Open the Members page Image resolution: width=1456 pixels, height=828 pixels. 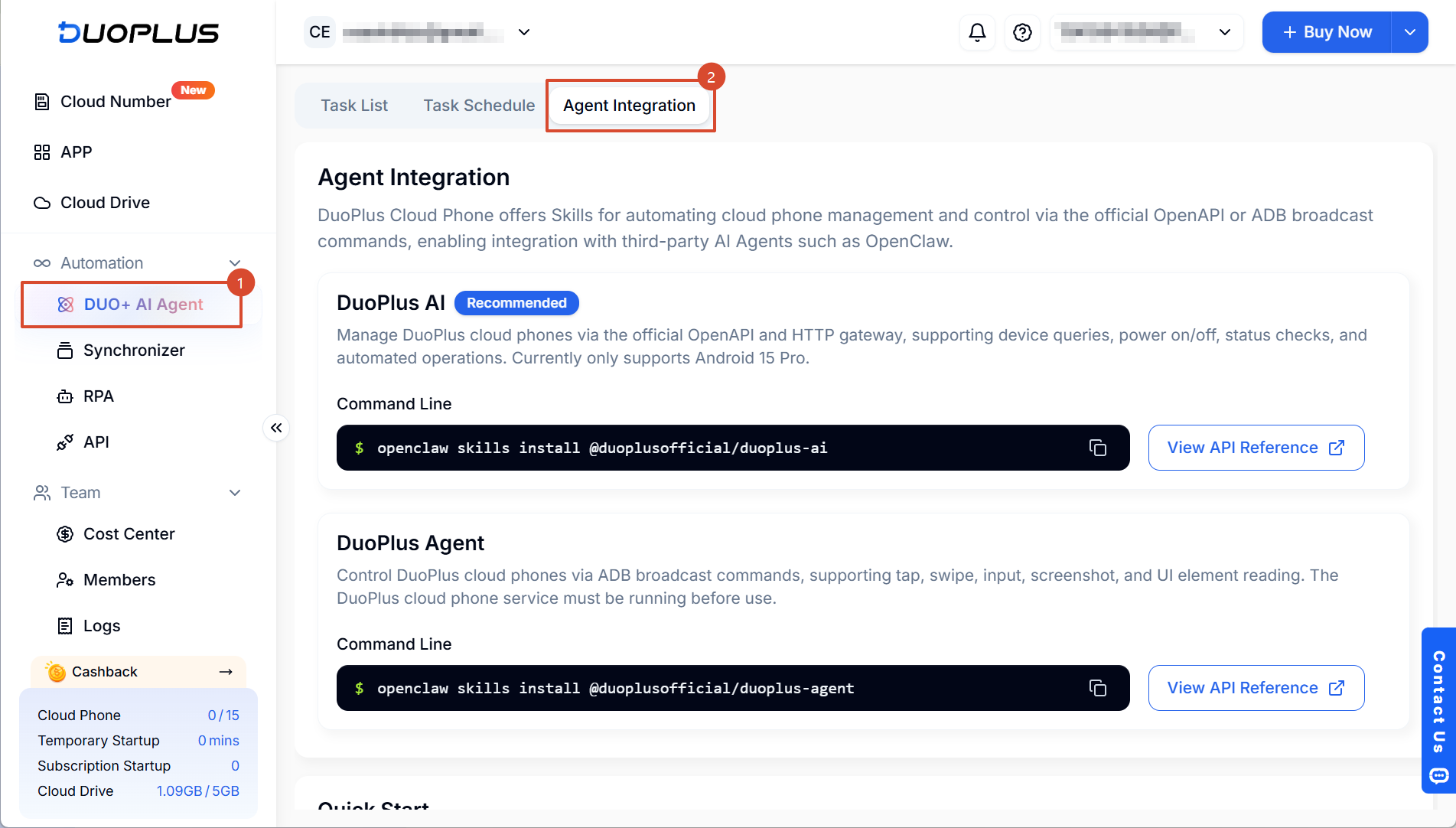[x=119, y=580]
